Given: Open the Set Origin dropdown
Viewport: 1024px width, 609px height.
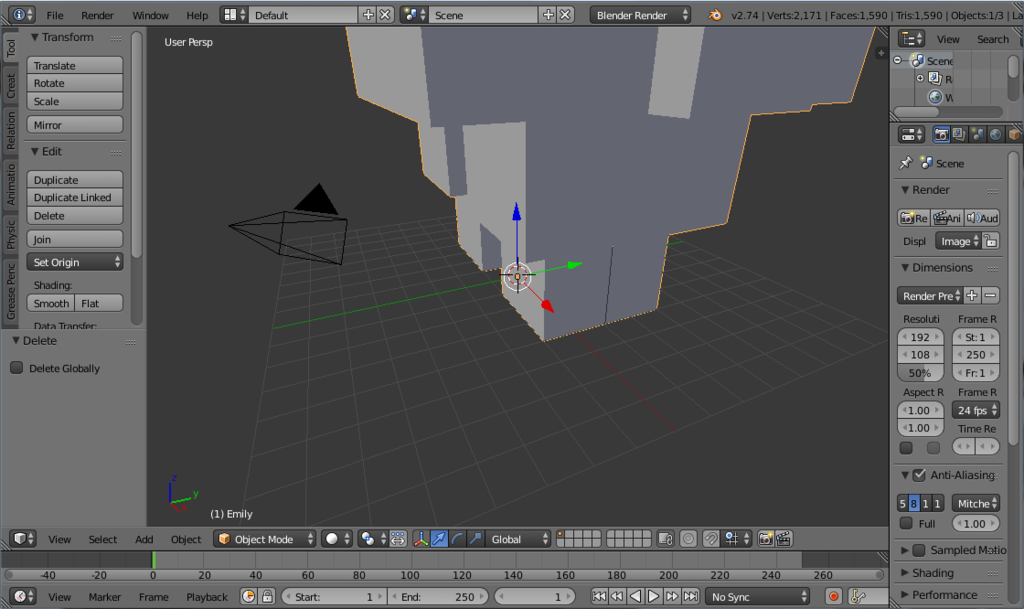Looking at the screenshot, I should pyautogui.click(x=75, y=262).
